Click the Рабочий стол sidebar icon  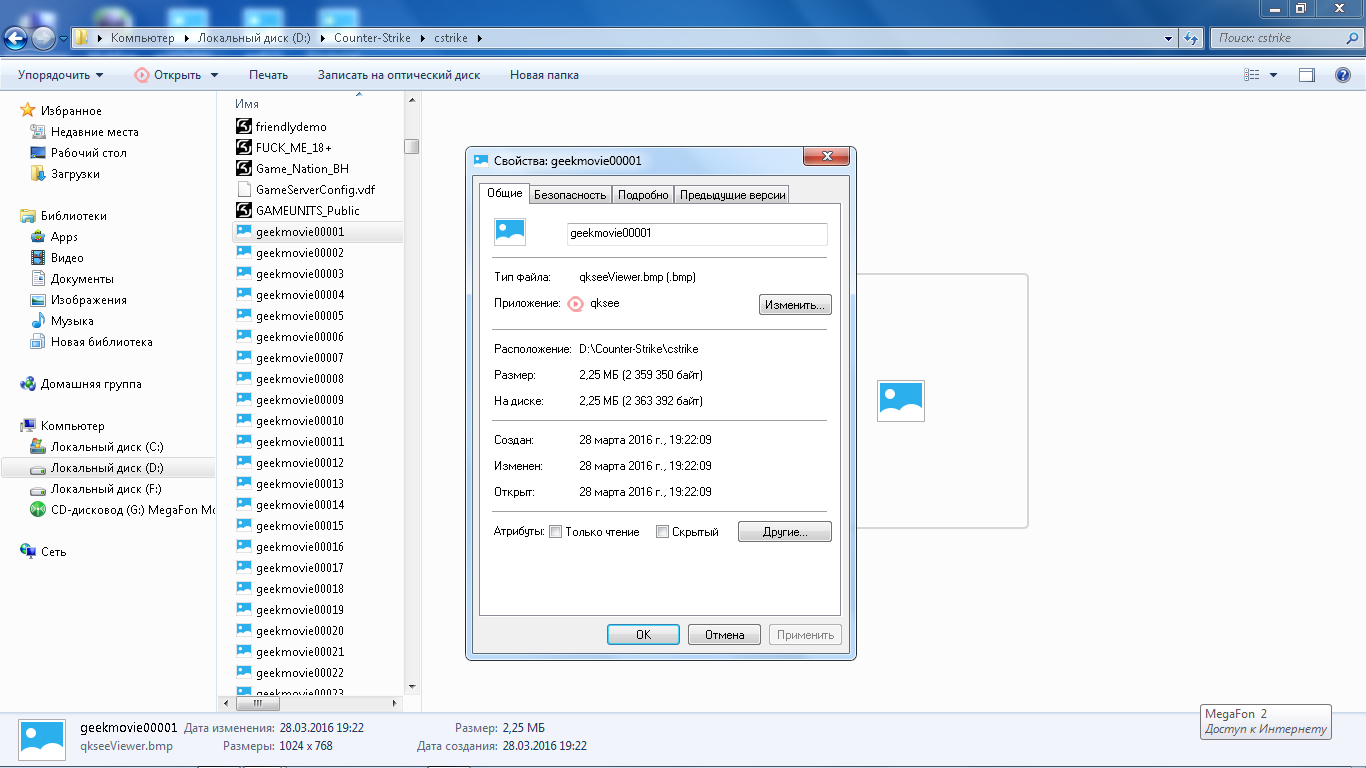coord(38,153)
